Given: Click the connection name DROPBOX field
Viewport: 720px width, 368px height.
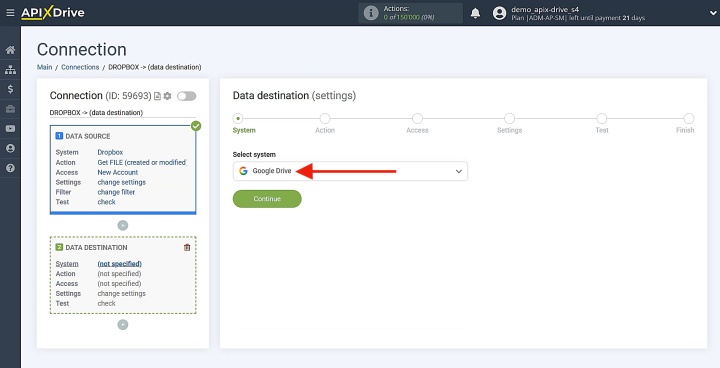Looking at the screenshot, I should pyautogui.click(x=123, y=113).
